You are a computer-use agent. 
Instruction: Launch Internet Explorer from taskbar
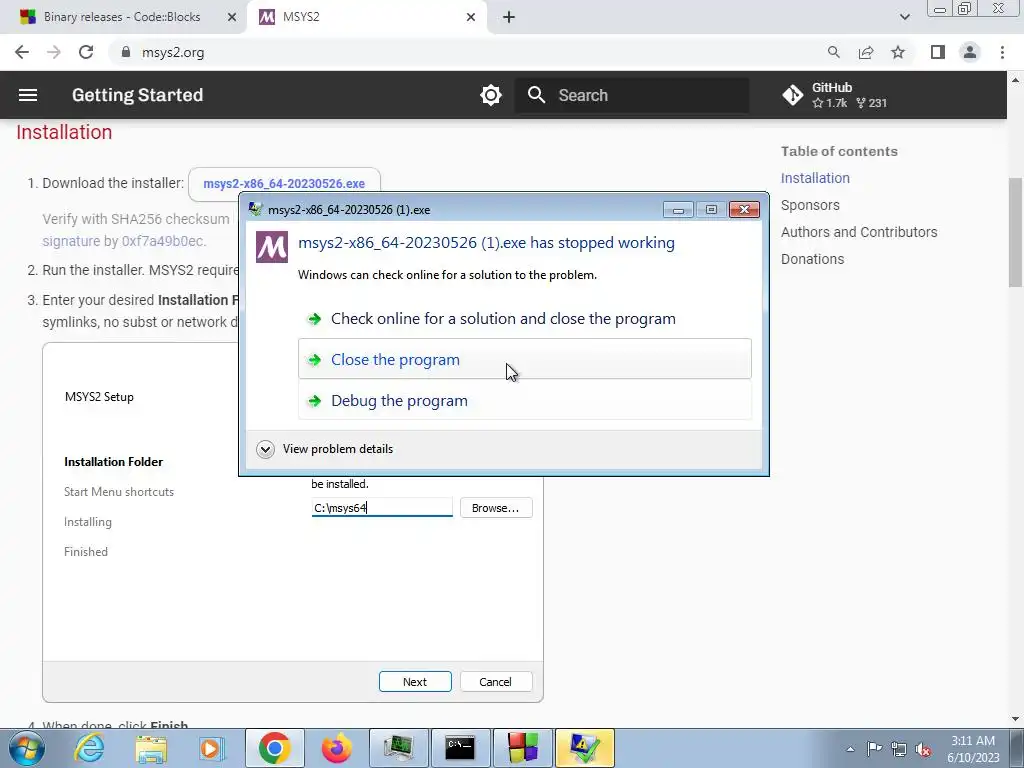(89, 748)
